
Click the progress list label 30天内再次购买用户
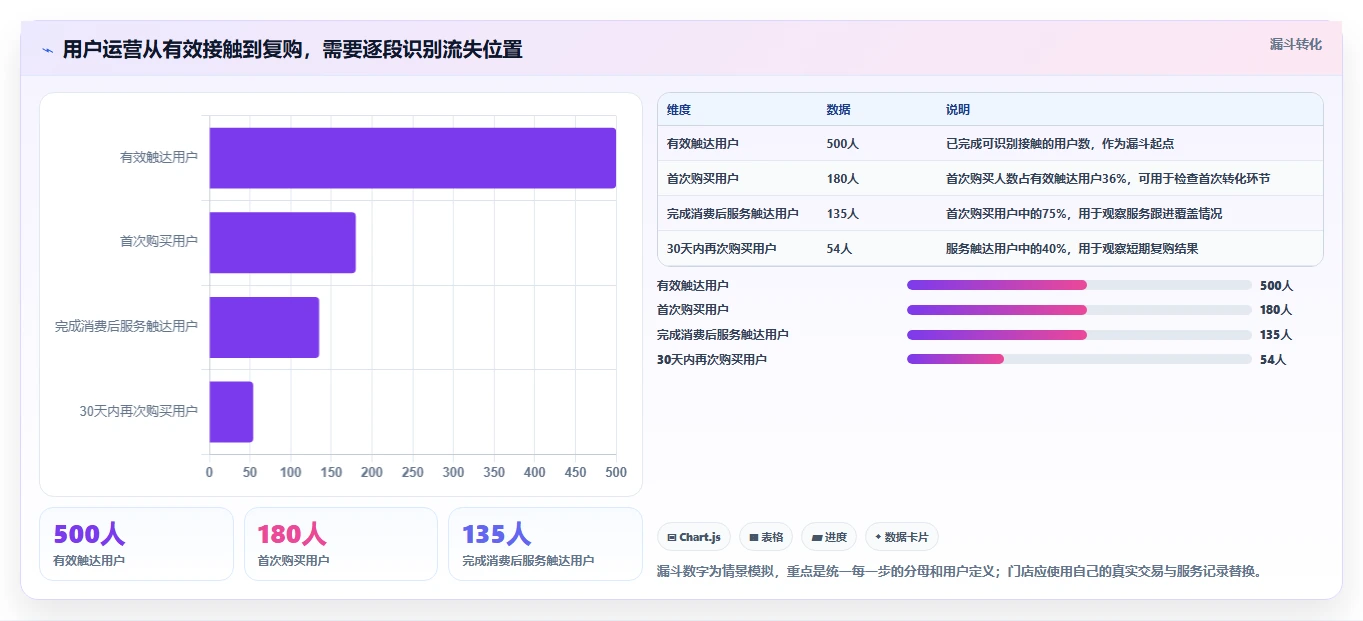coord(712,359)
